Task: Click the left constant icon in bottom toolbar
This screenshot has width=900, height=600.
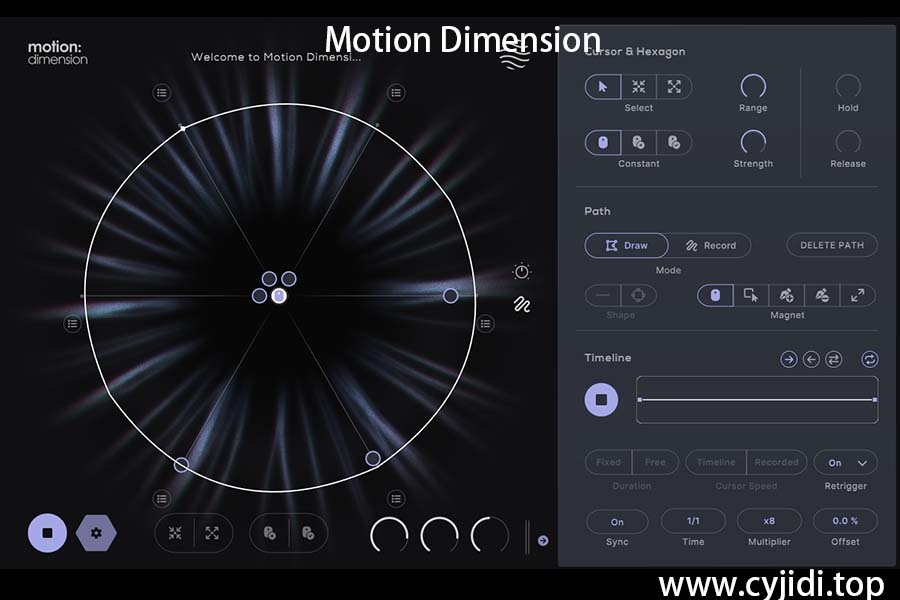Action: (269, 533)
